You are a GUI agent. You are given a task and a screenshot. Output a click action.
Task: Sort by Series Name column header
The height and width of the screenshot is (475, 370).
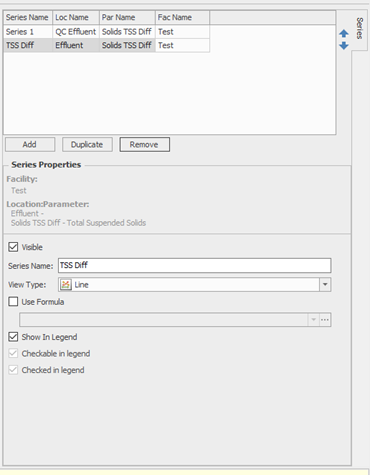click(x=28, y=17)
